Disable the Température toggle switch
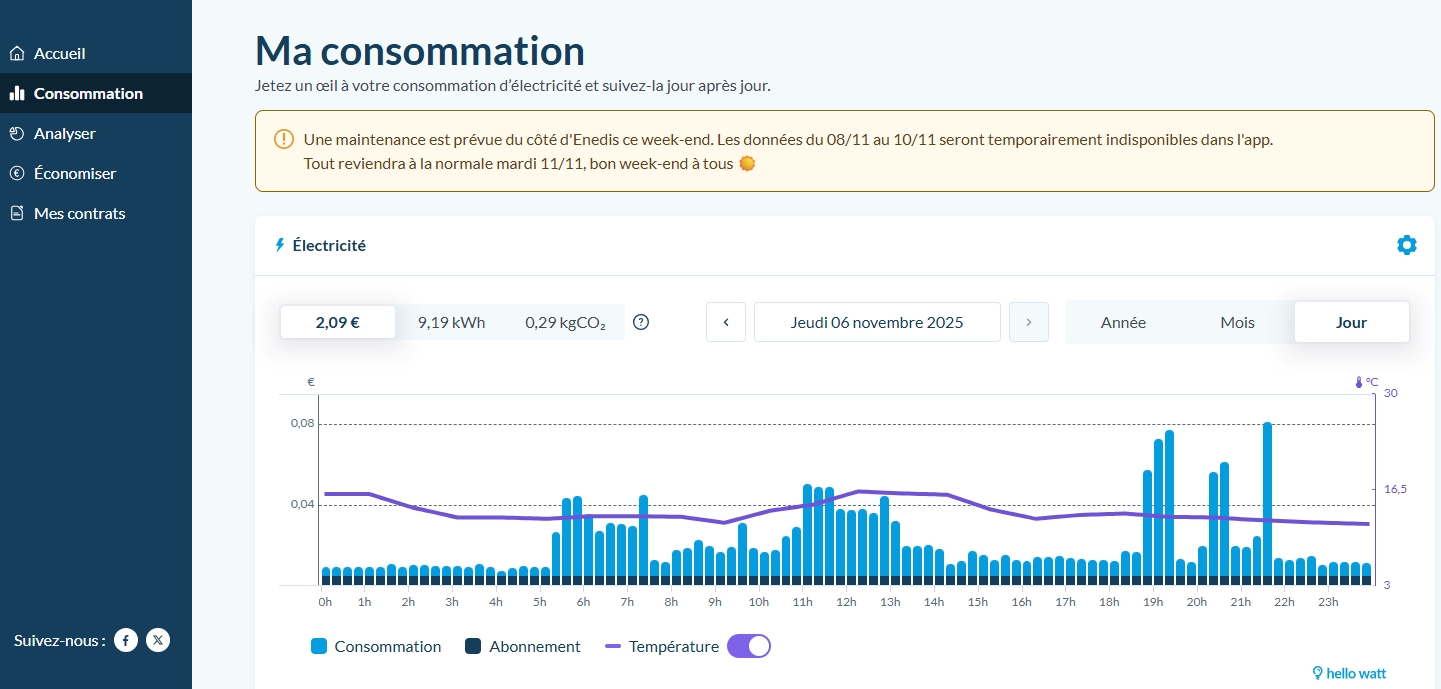1441x689 pixels. pyautogui.click(x=749, y=646)
